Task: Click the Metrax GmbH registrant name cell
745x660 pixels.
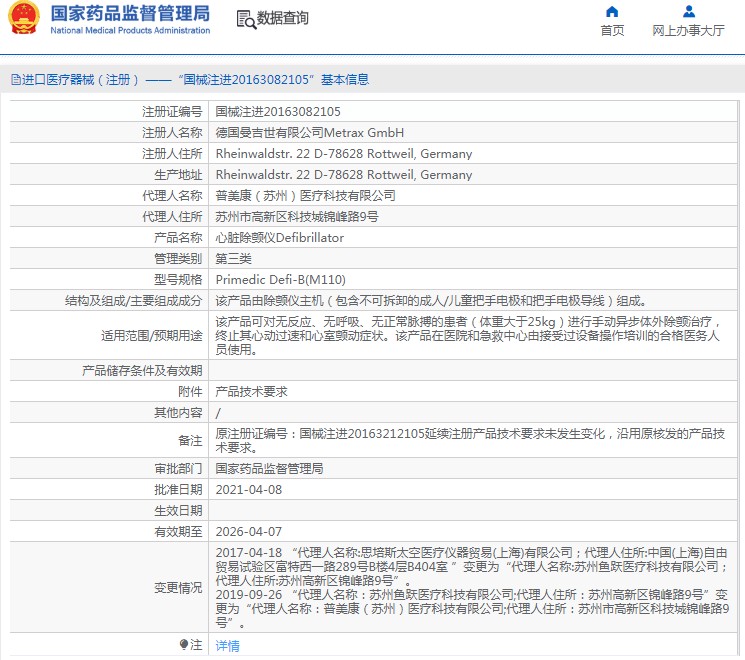Action: pyautogui.click(x=310, y=133)
